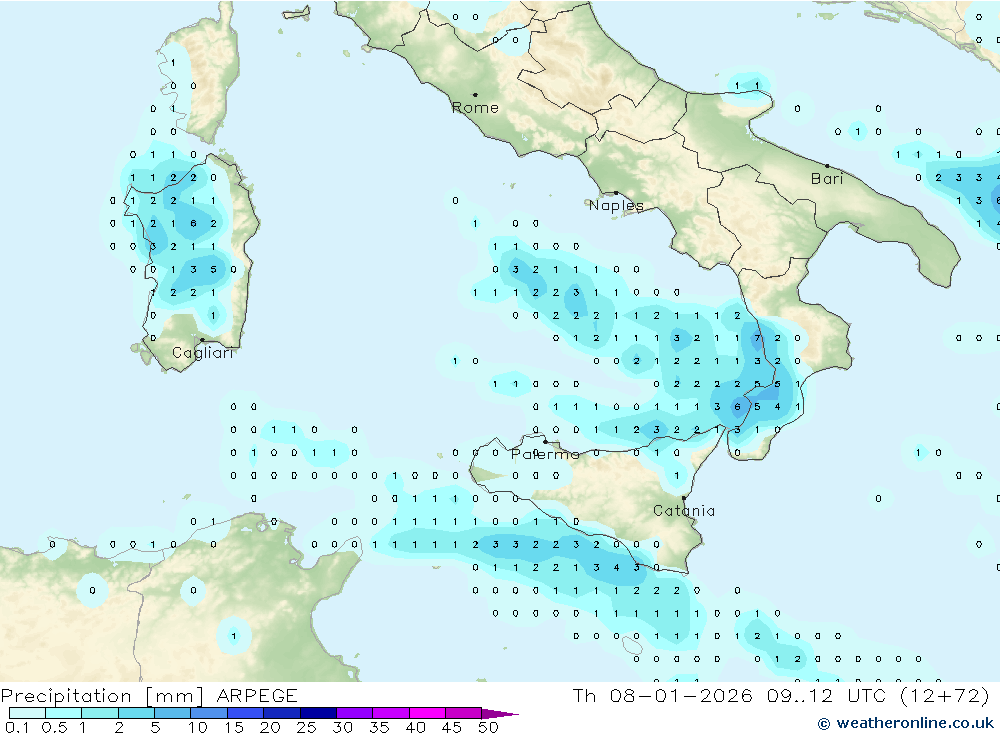
Task: Select the Bari city marker dot
Action: tap(827, 166)
